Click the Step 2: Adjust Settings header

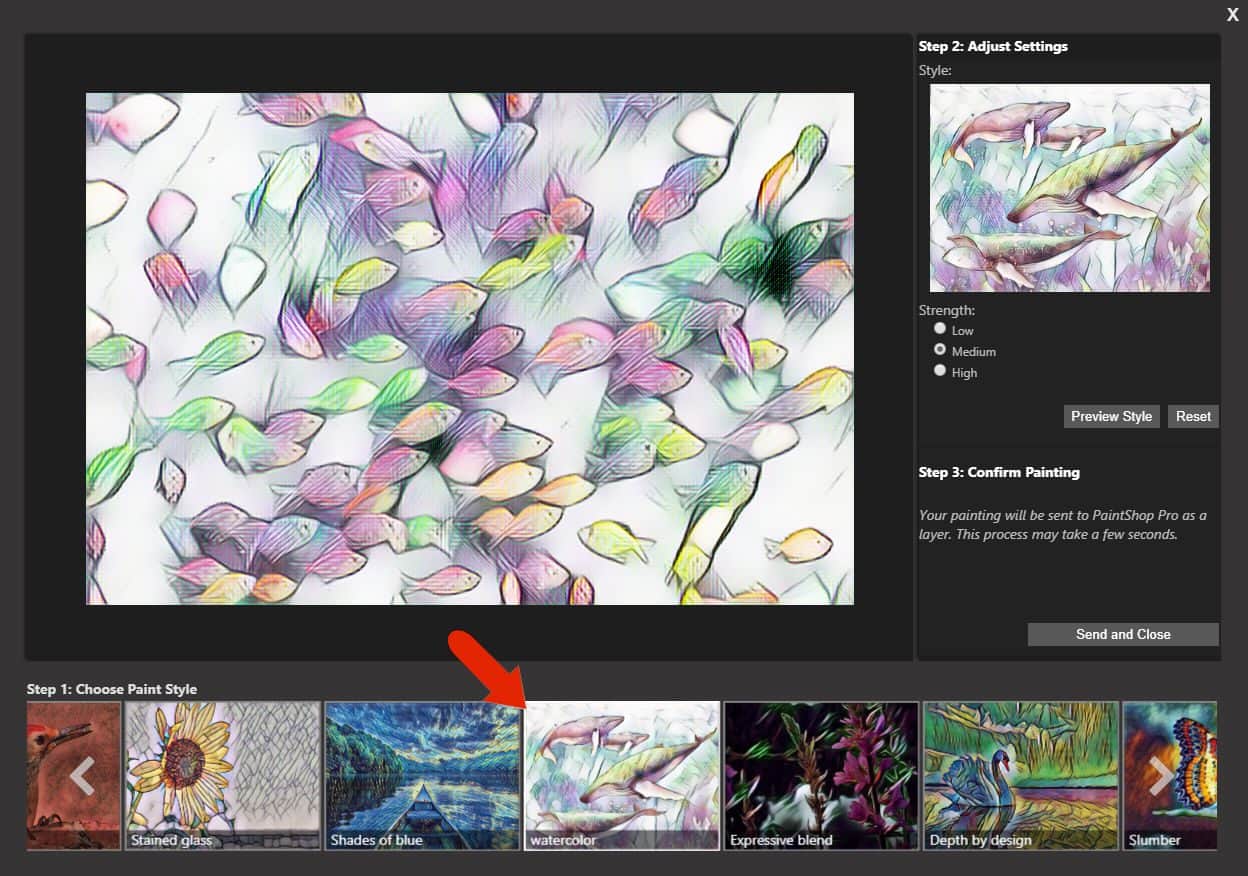992,46
